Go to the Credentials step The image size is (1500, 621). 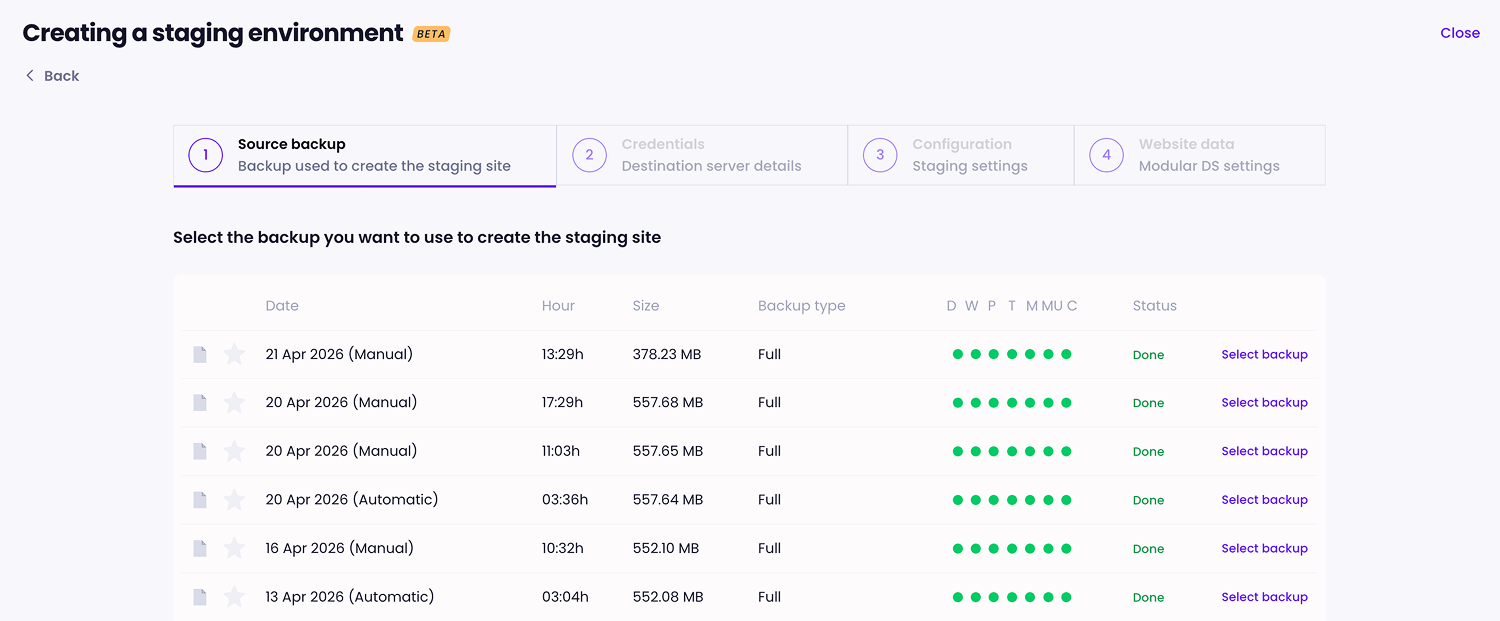click(702, 155)
